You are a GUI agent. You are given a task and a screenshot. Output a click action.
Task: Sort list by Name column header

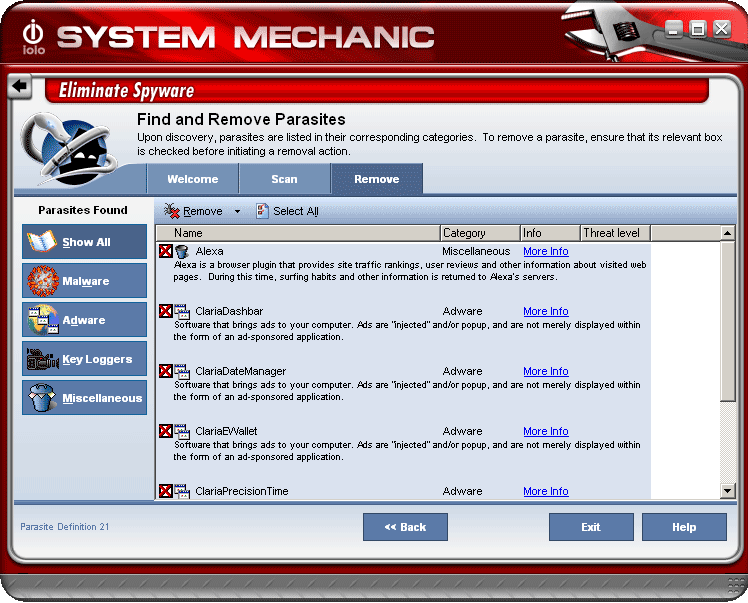click(298, 233)
